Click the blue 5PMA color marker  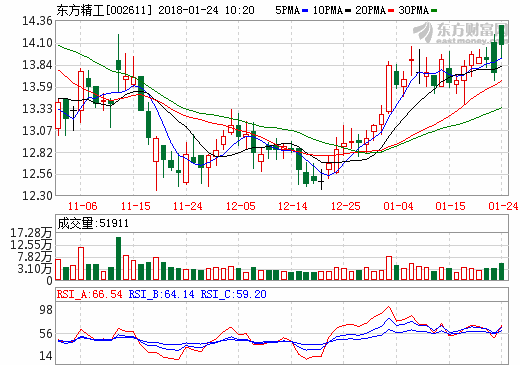(x=305, y=11)
